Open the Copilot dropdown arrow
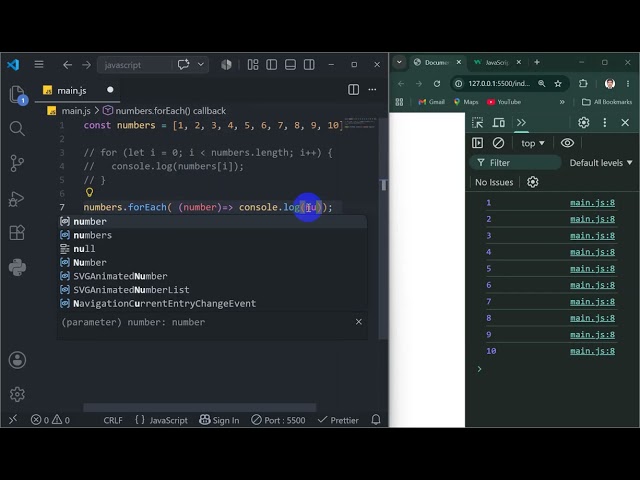This screenshot has height=480, width=640. (x=201, y=64)
